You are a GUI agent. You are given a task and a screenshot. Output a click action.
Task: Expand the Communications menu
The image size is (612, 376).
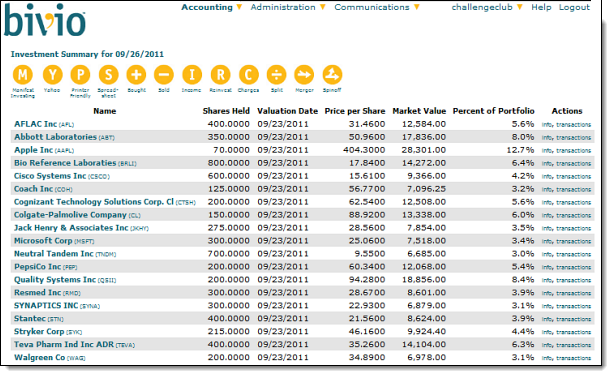[x=377, y=7]
